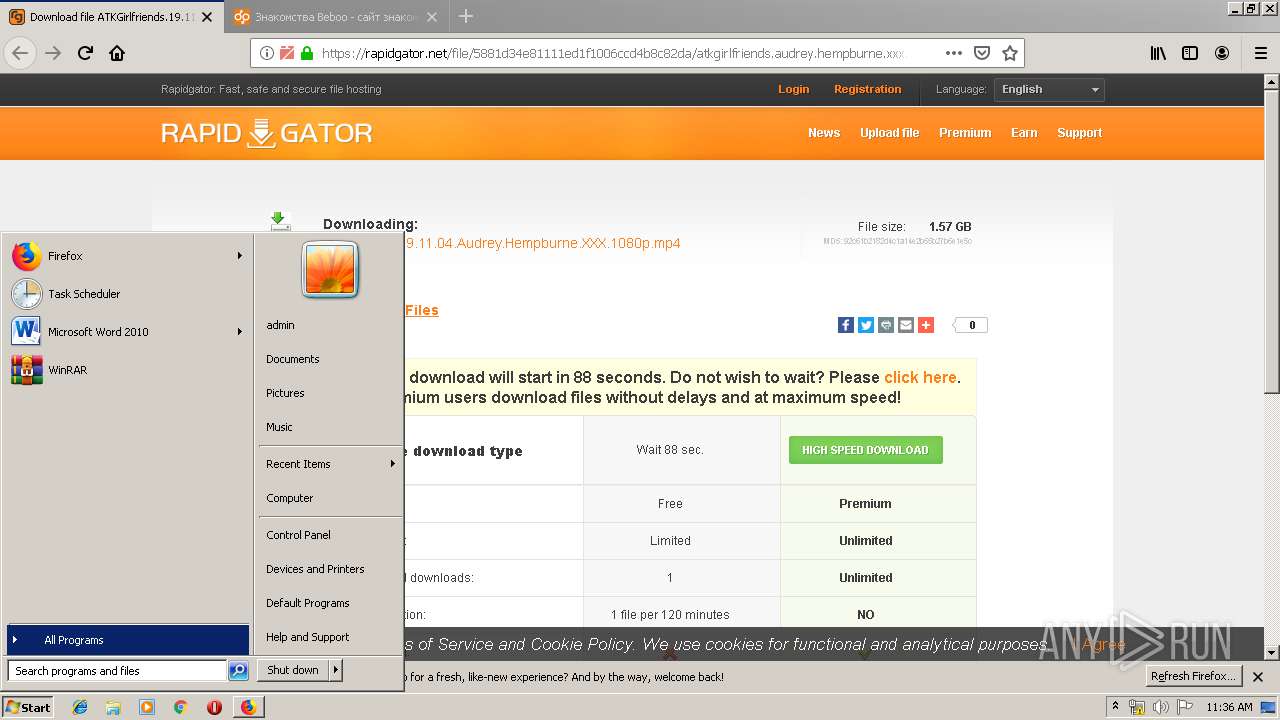
Task: Switch to the Download file ATKGirlfriends tab
Action: 111,16
